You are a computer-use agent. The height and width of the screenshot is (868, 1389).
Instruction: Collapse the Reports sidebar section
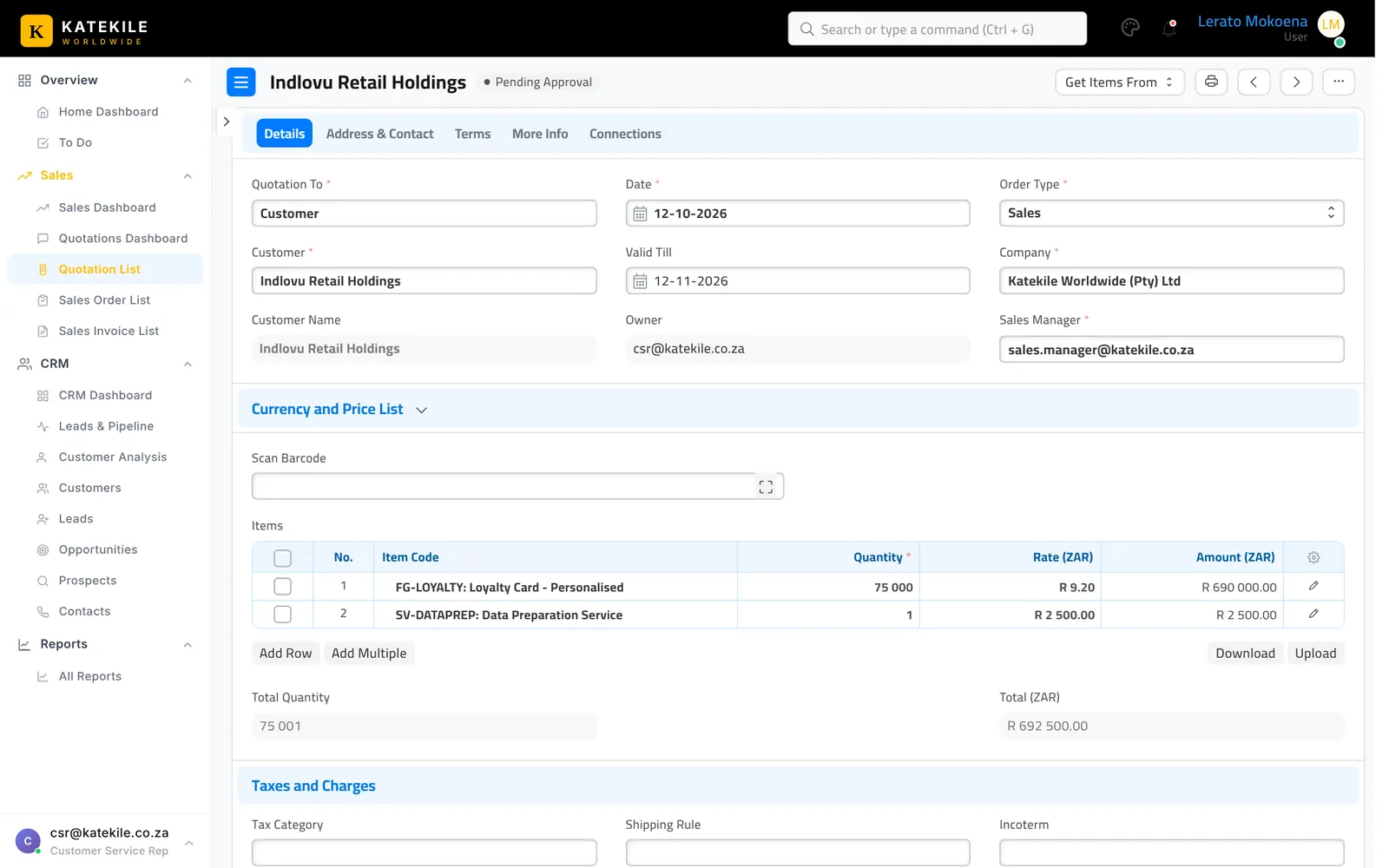coord(188,645)
